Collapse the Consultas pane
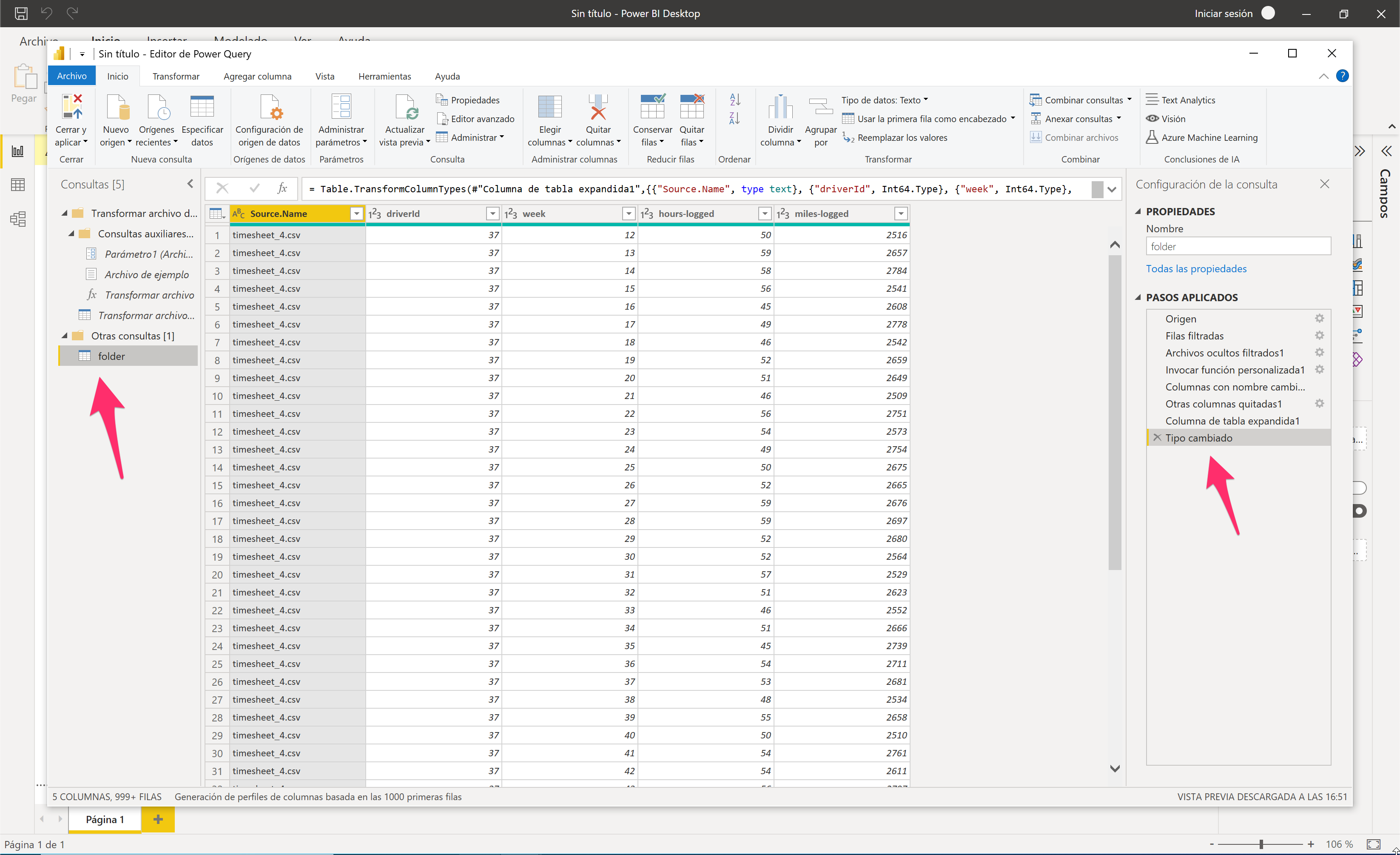This screenshot has height=855, width=1400. click(x=191, y=184)
